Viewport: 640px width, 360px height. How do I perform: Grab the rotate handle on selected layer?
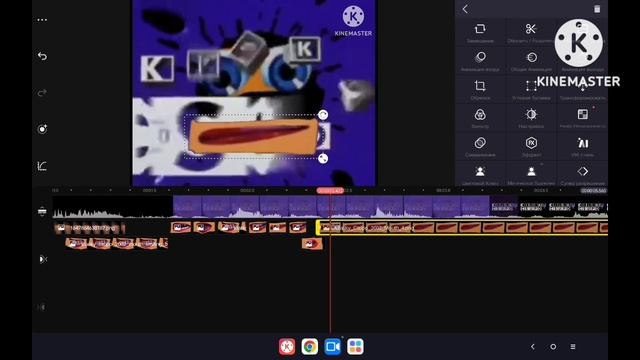click(x=323, y=115)
